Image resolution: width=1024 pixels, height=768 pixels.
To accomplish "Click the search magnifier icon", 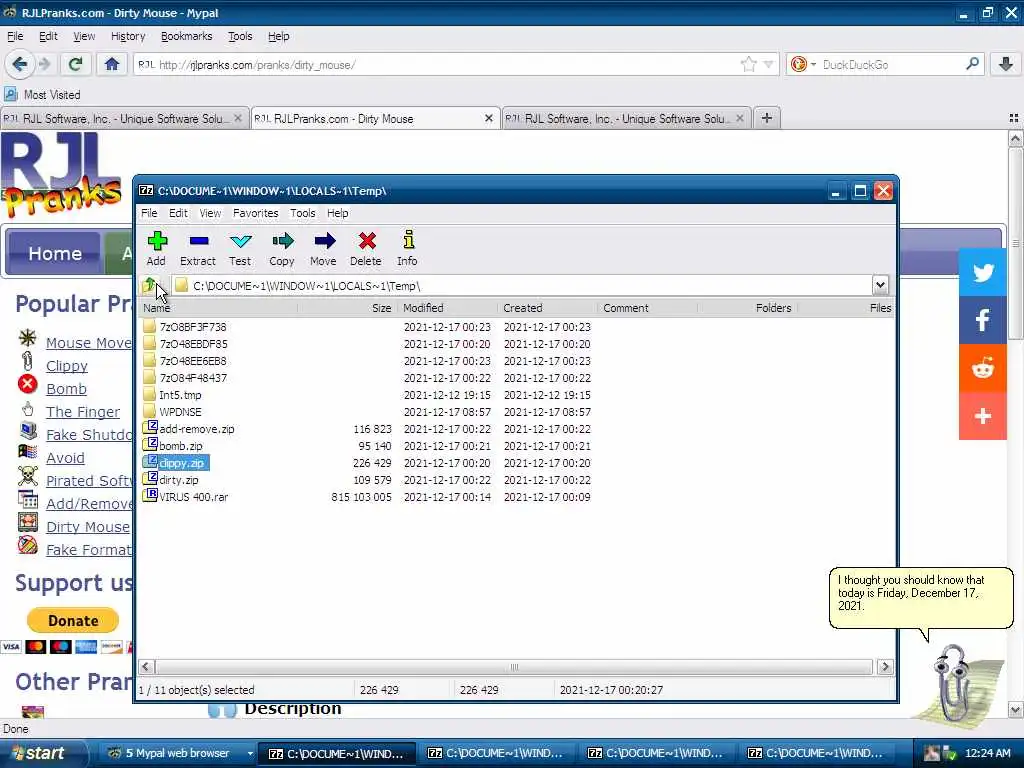I will [972, 64].
